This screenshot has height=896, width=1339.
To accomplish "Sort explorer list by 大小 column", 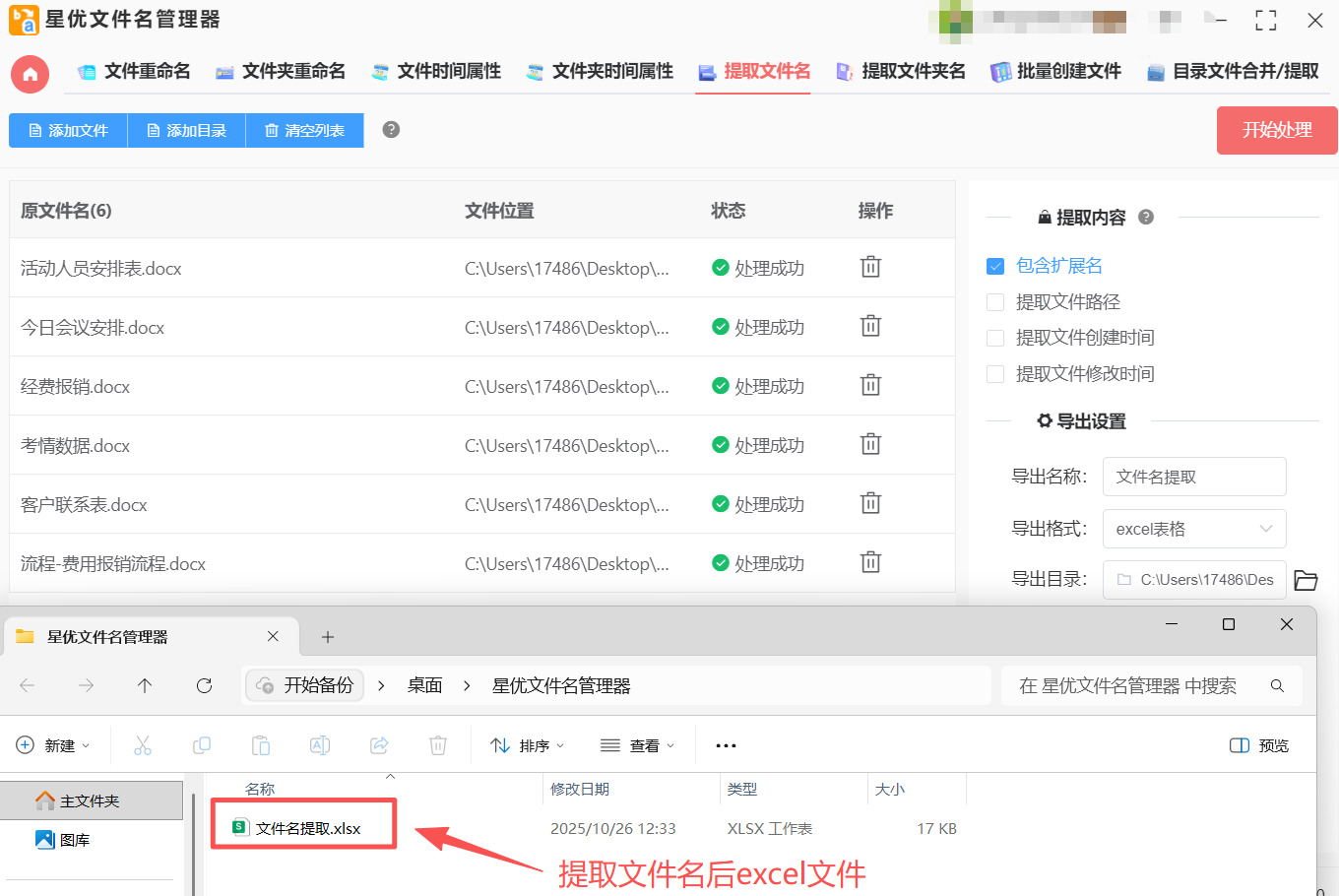I will pos(890,789).
